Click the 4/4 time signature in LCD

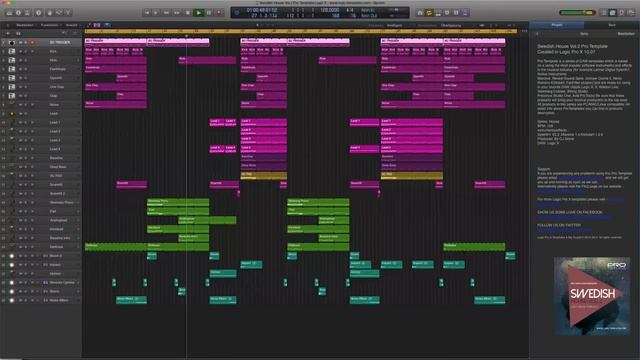point(350,10)
